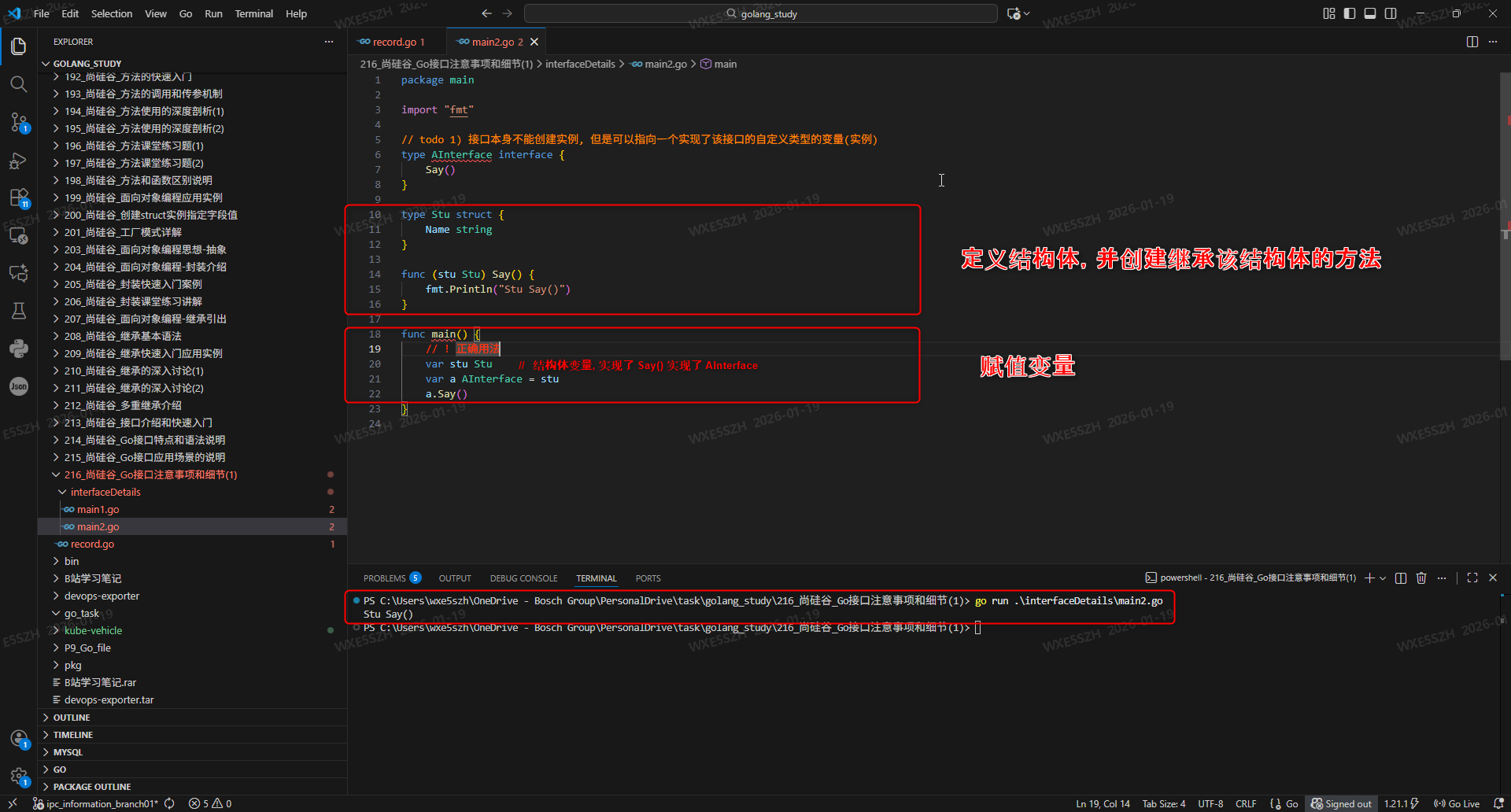Open the Explorer view in the activity bar
The height and width of the screenshot is (812, 1511).
[x=19, y=46]
